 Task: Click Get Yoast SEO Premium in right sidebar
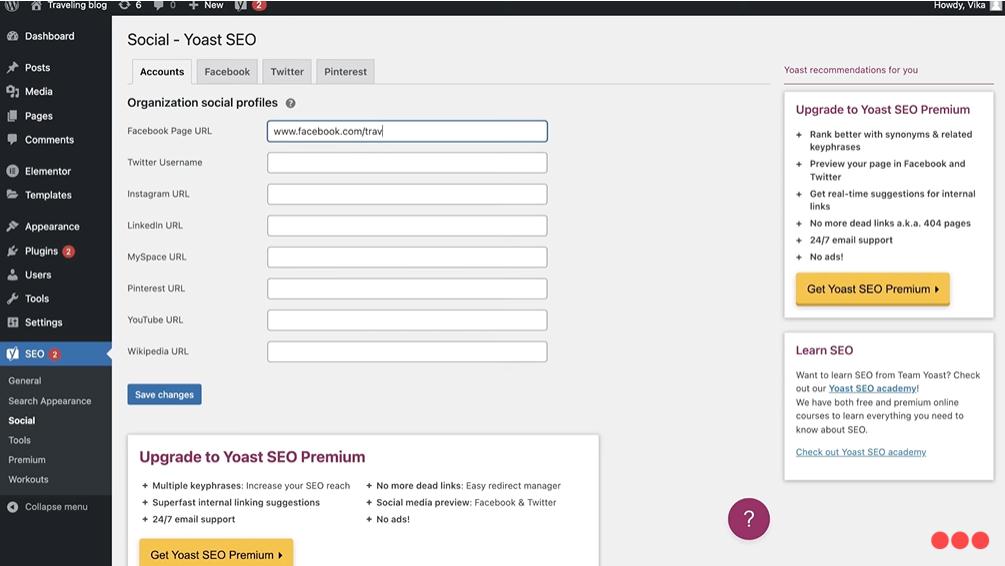872,289
